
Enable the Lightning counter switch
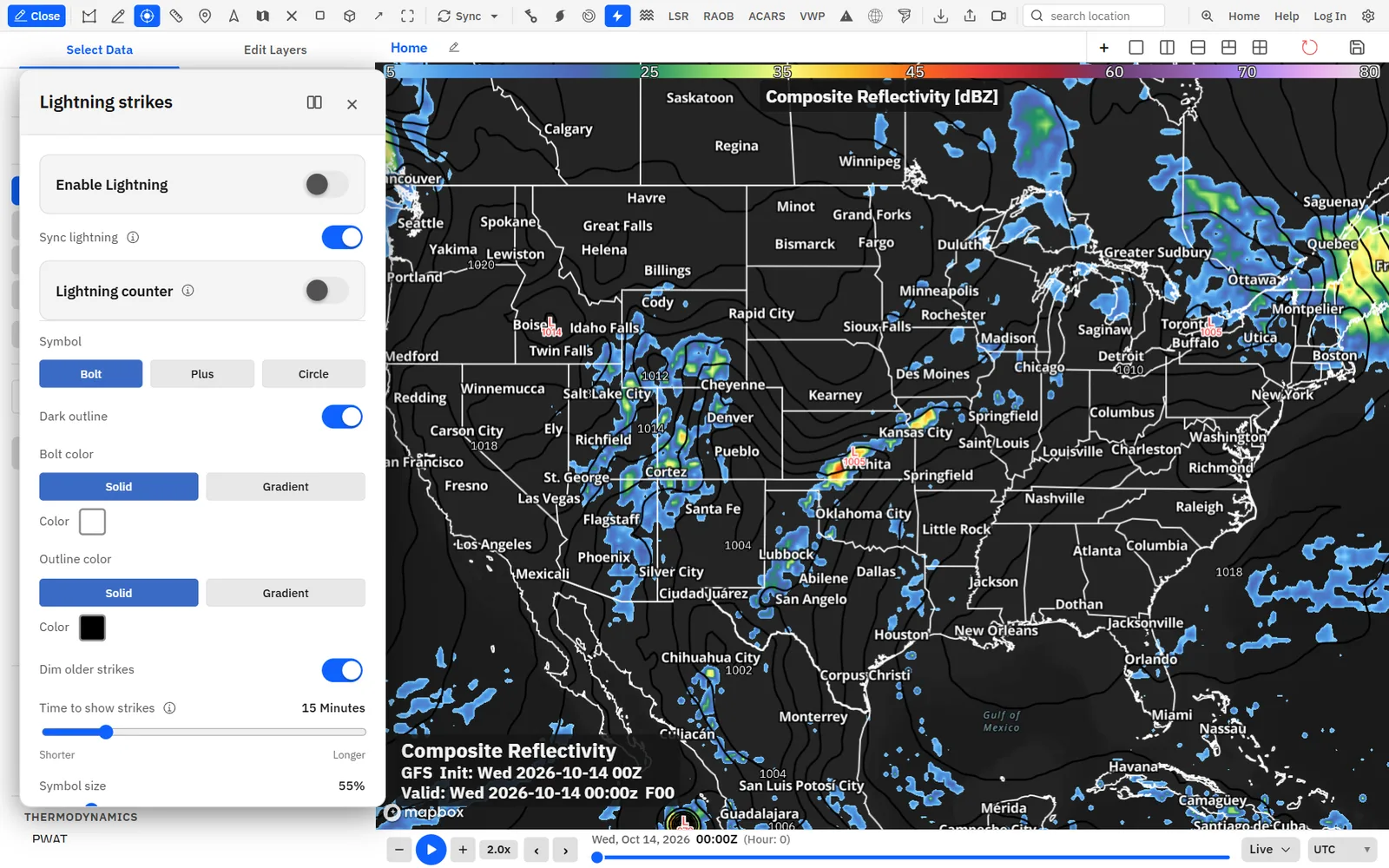tap(326, 290)
